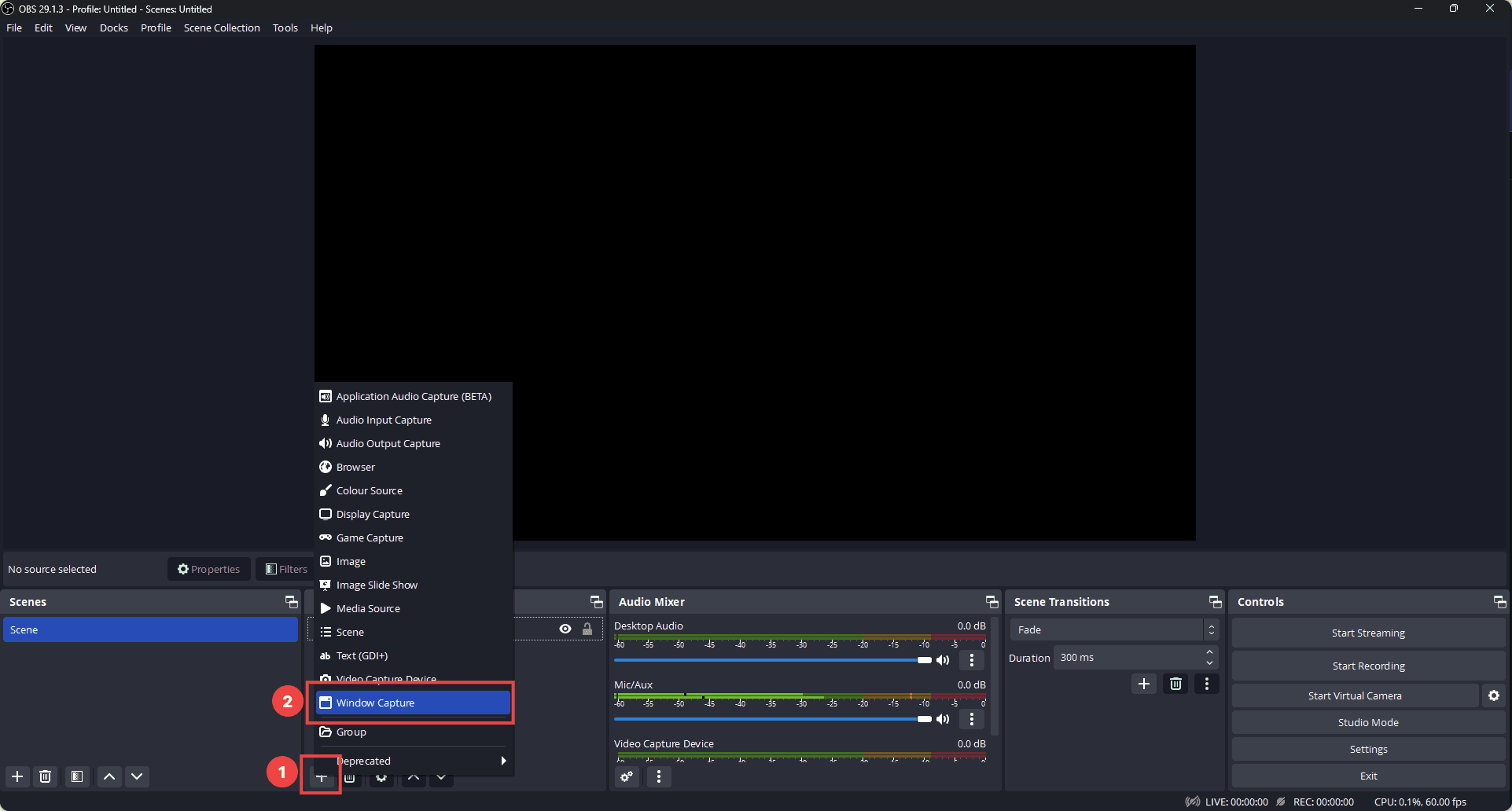This screenshot has width=1512, height=811.
Task: Click the Audio Mixer vertical scrollbar
Action: [x=995, y=676]
